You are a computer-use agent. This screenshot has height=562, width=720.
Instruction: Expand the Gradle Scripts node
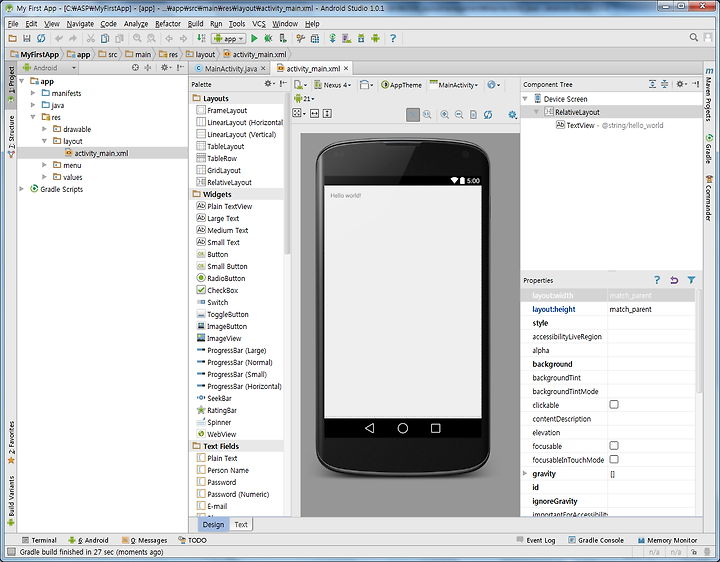point(21,189)
